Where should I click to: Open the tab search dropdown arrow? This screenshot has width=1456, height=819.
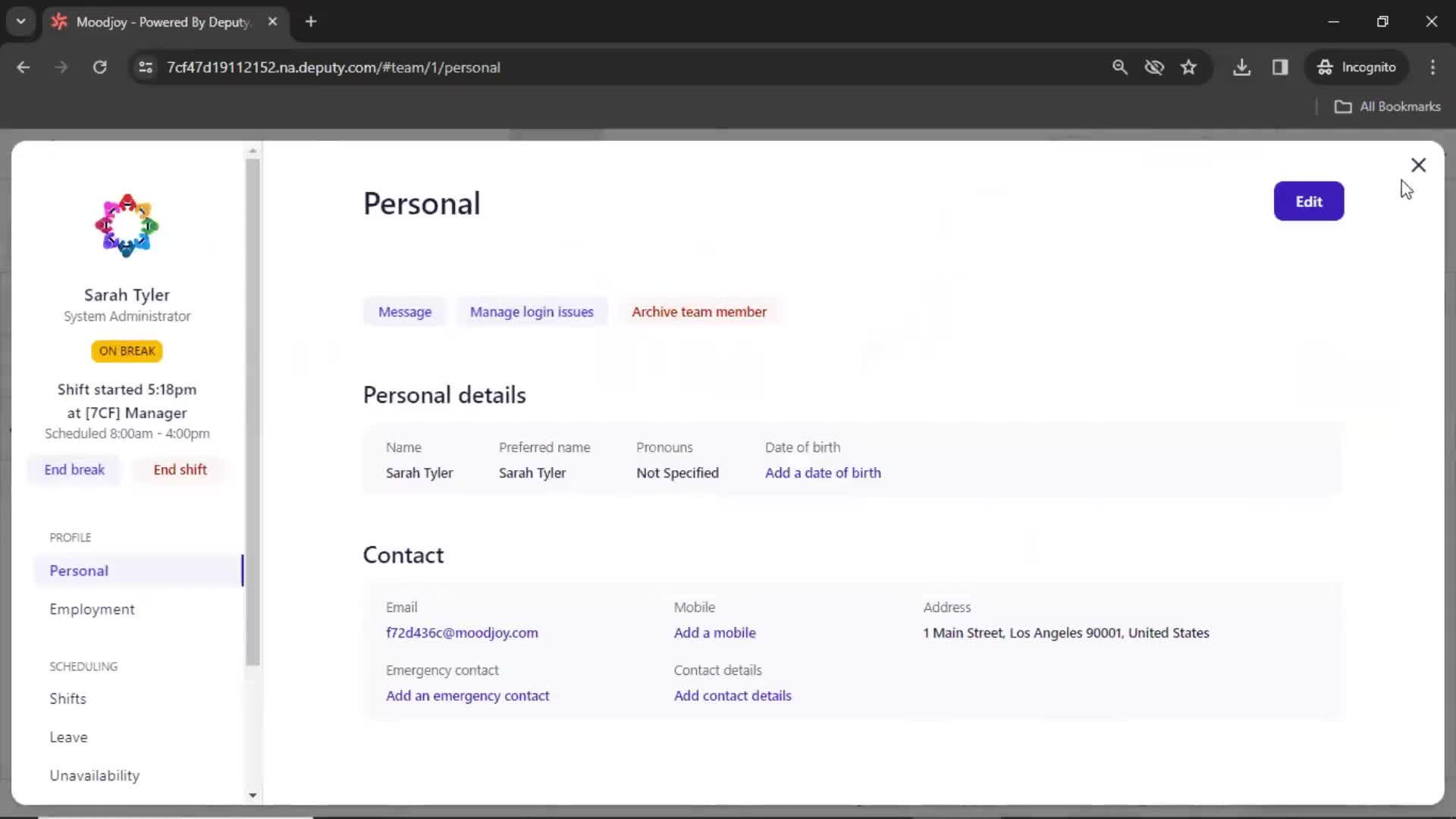[21, 21]
